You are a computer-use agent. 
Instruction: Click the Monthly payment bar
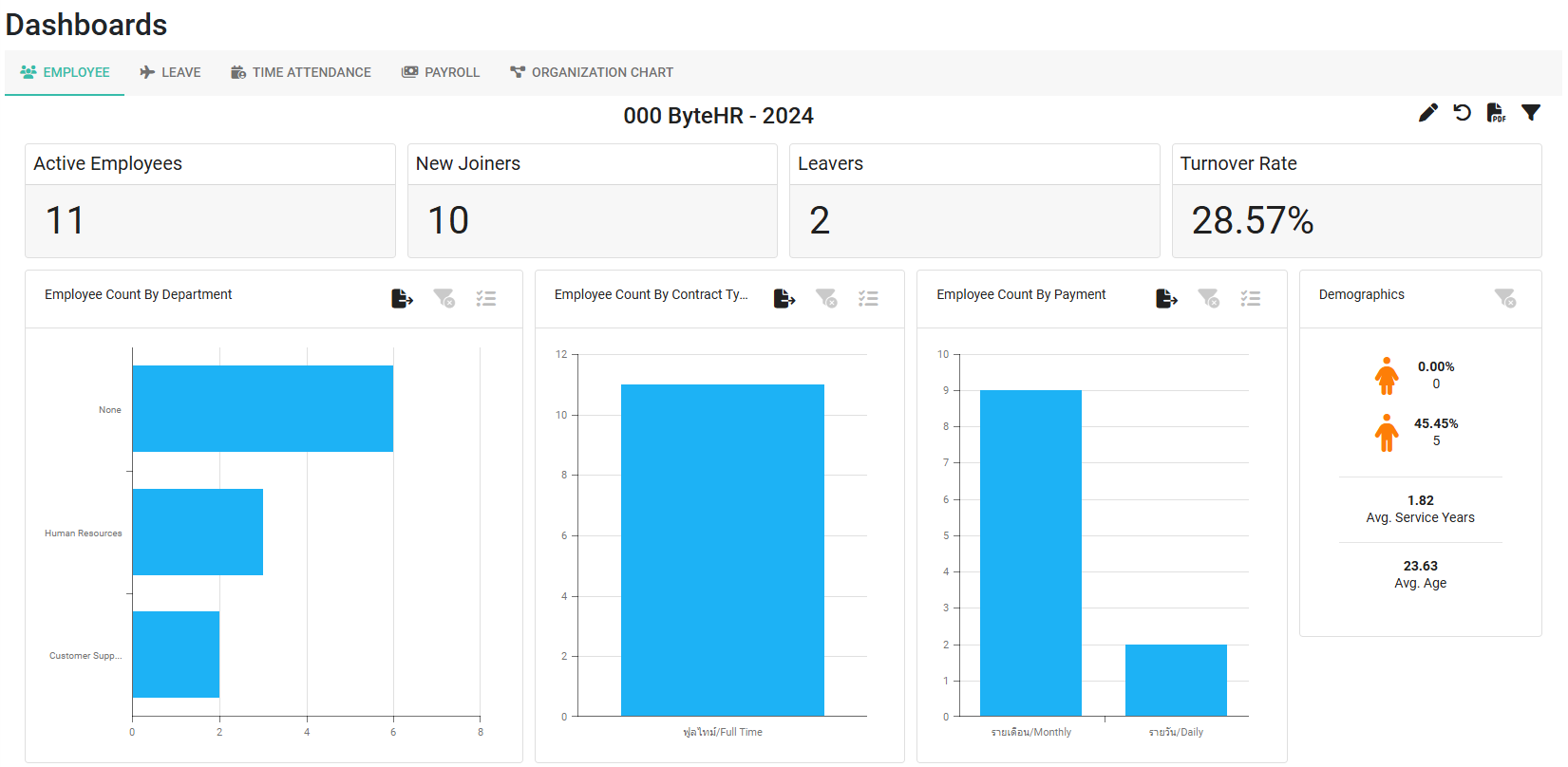pyautogui.click(x=1030, y=552)
